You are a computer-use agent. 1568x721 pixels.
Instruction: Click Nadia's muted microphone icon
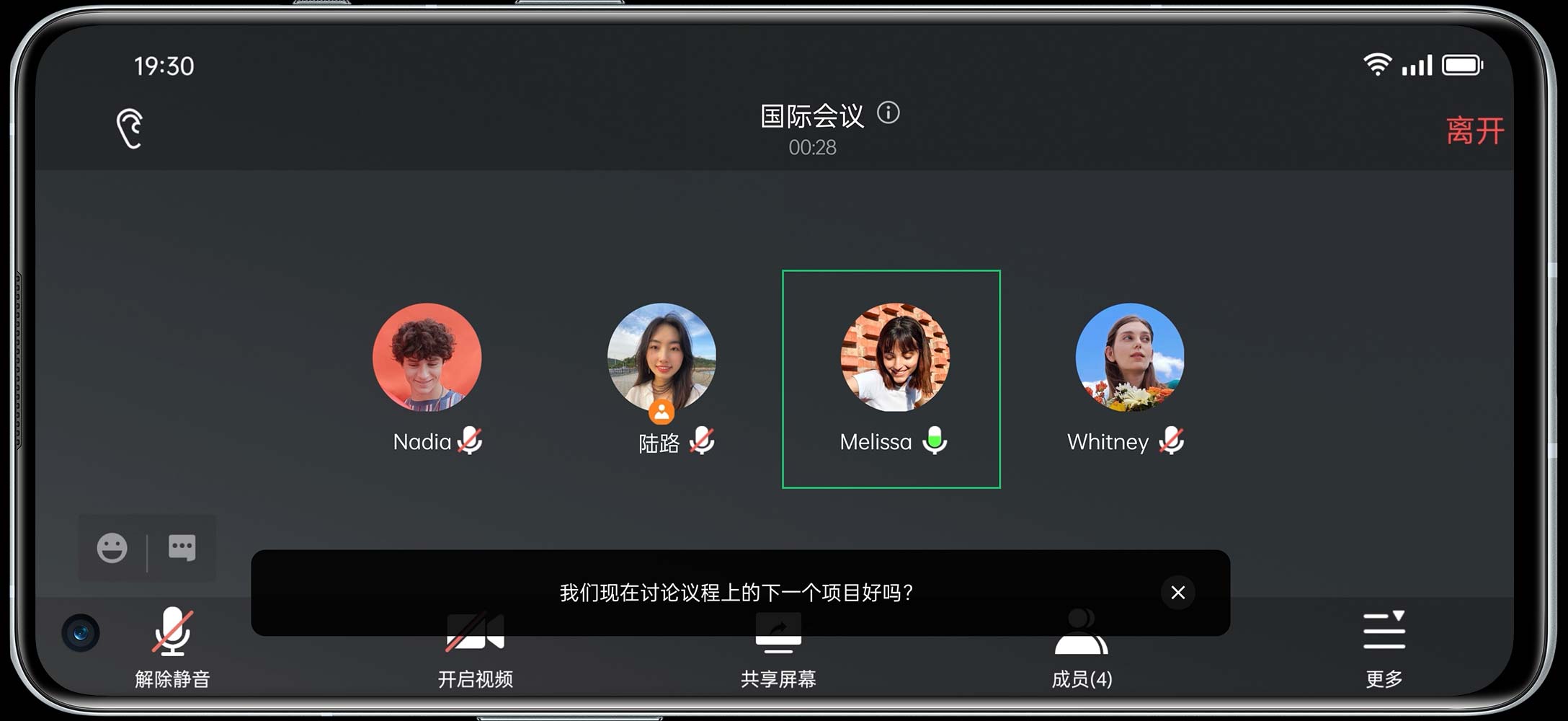click(470, 441)
